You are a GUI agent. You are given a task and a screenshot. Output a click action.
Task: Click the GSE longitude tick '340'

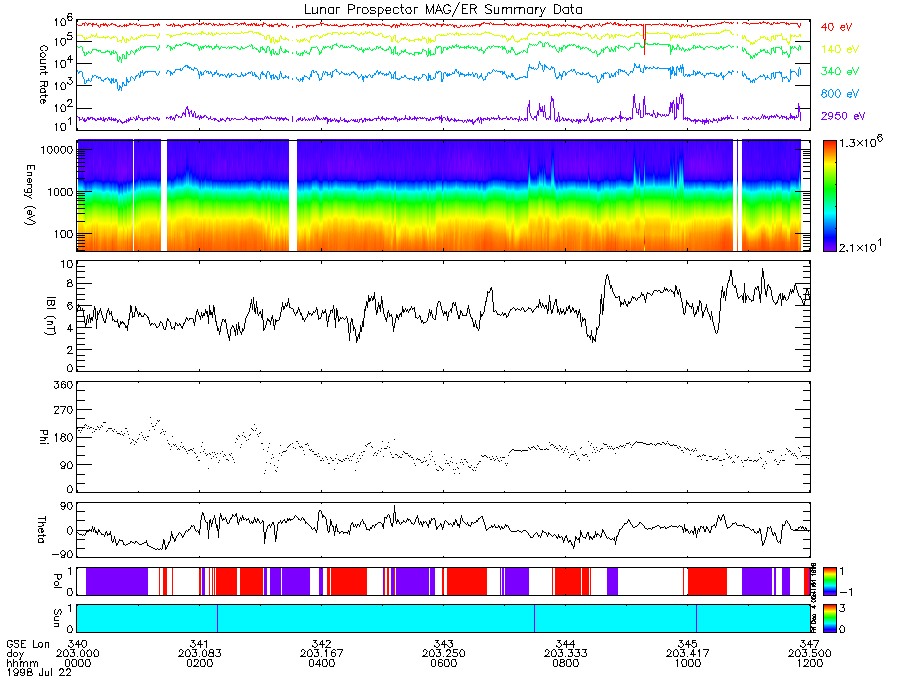(77, 644)
